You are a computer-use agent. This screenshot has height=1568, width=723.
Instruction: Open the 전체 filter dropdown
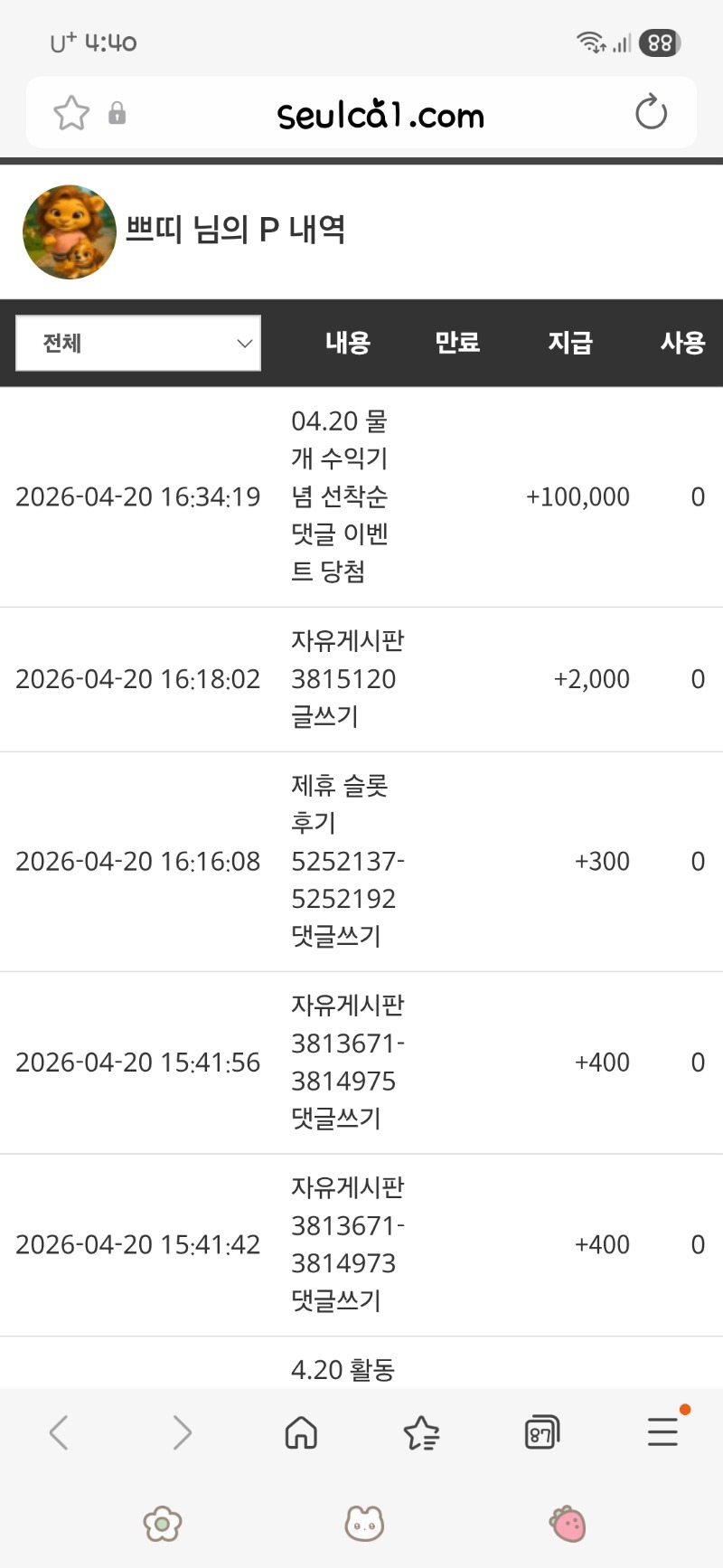[x=138, y=343]
